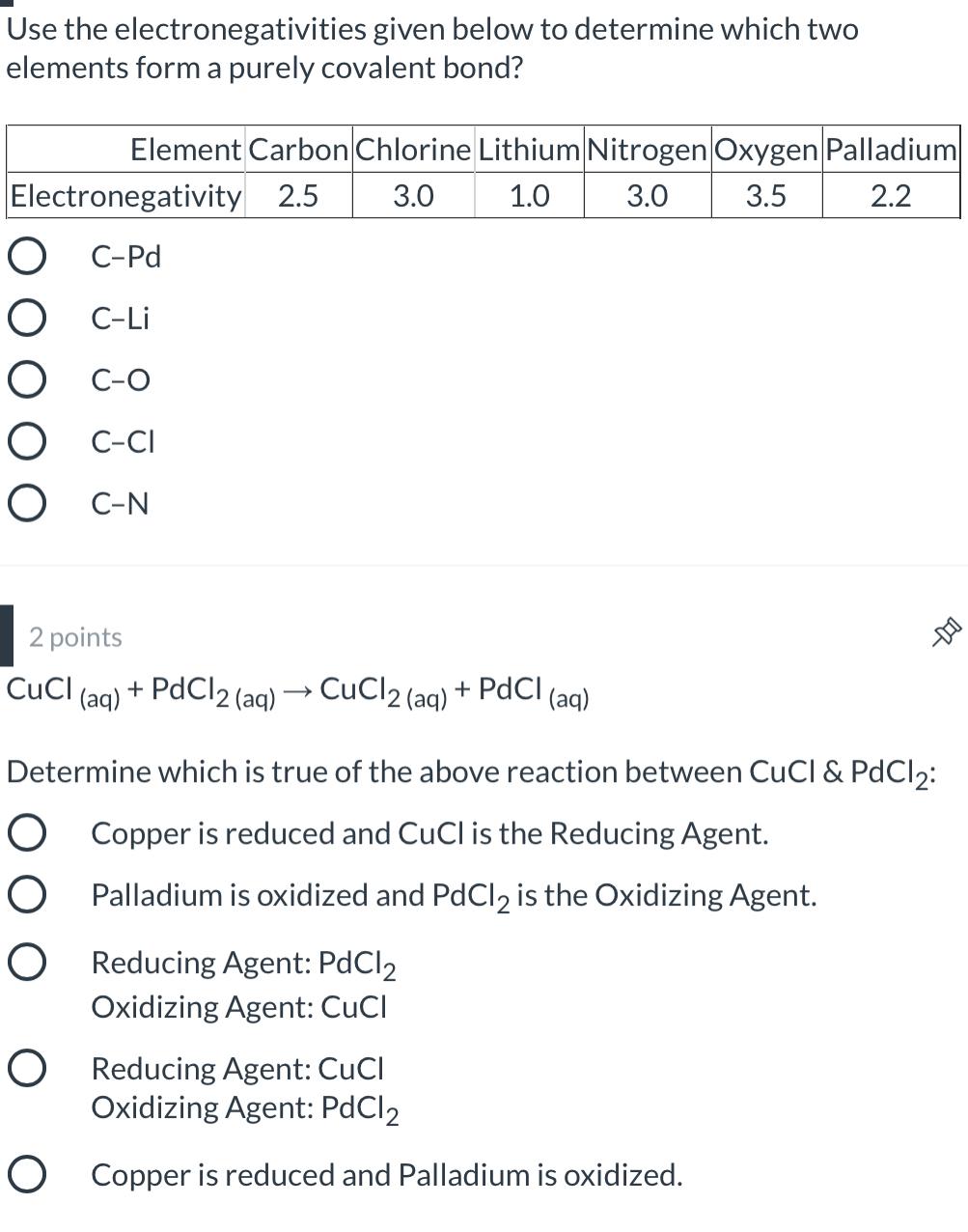Click the Oxygen value 3.5 cell
Screen dimensions: 968x1232
766,195
